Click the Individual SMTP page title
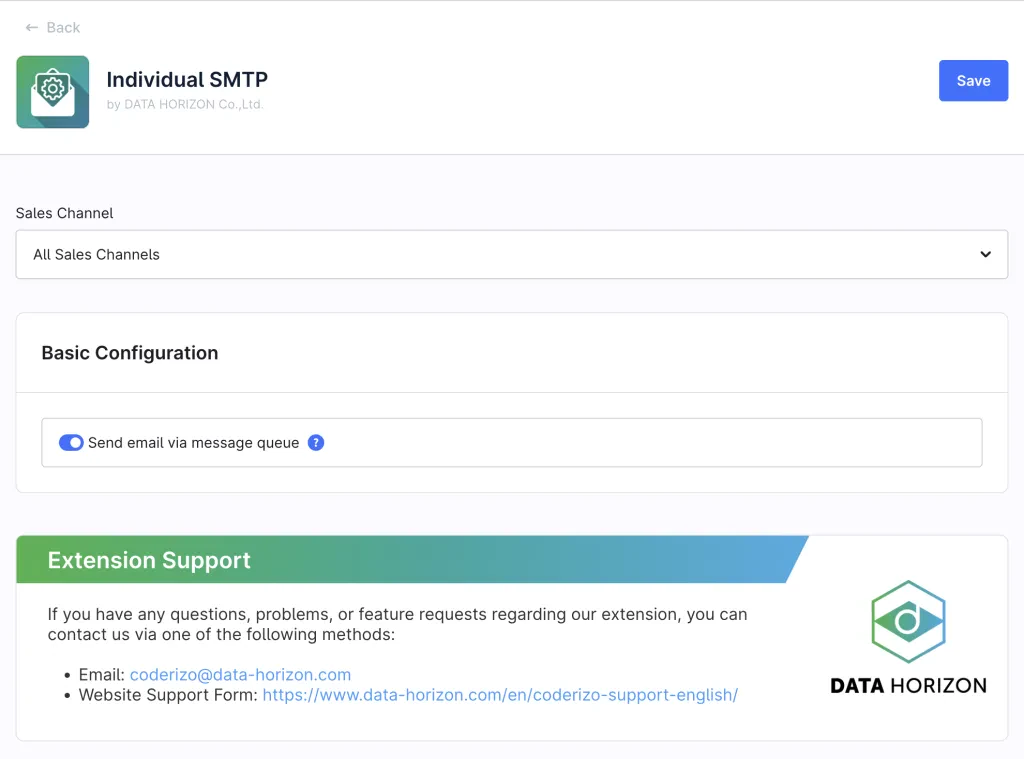1024x759 pixels. [x=187, y=80]
